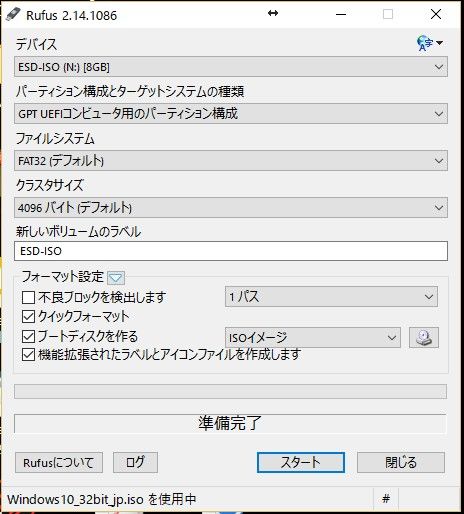Open the partition scheme GPT UEFI dropdown

pos(231,114)
